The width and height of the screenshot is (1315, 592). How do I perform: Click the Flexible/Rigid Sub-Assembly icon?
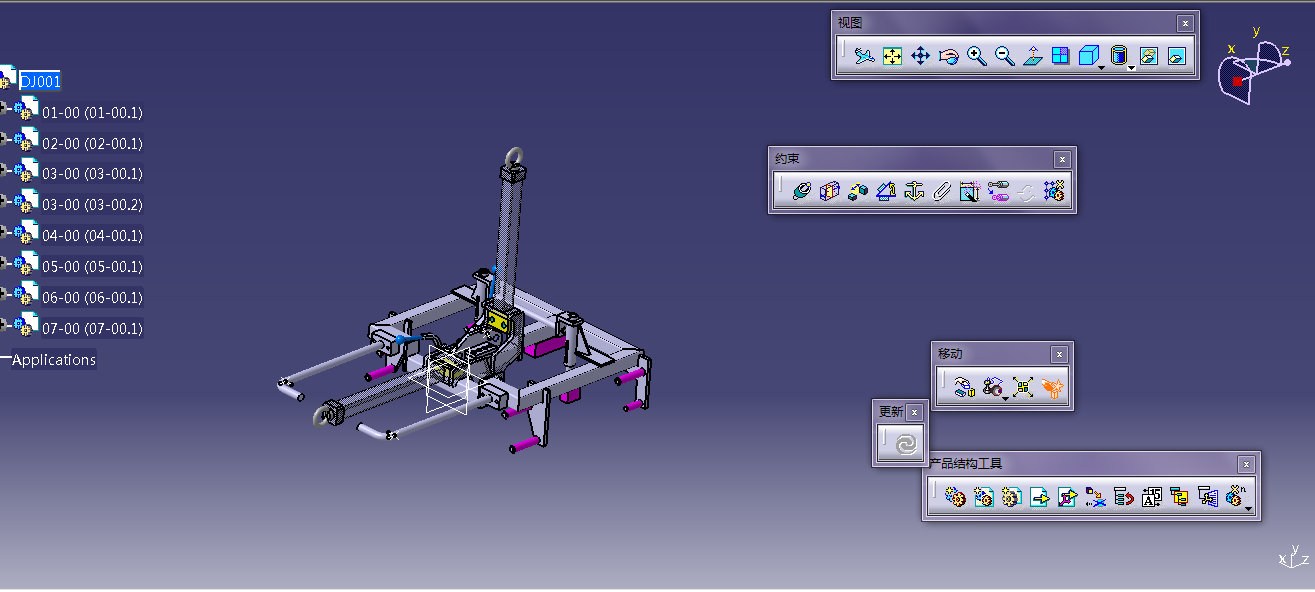(997, 191)
